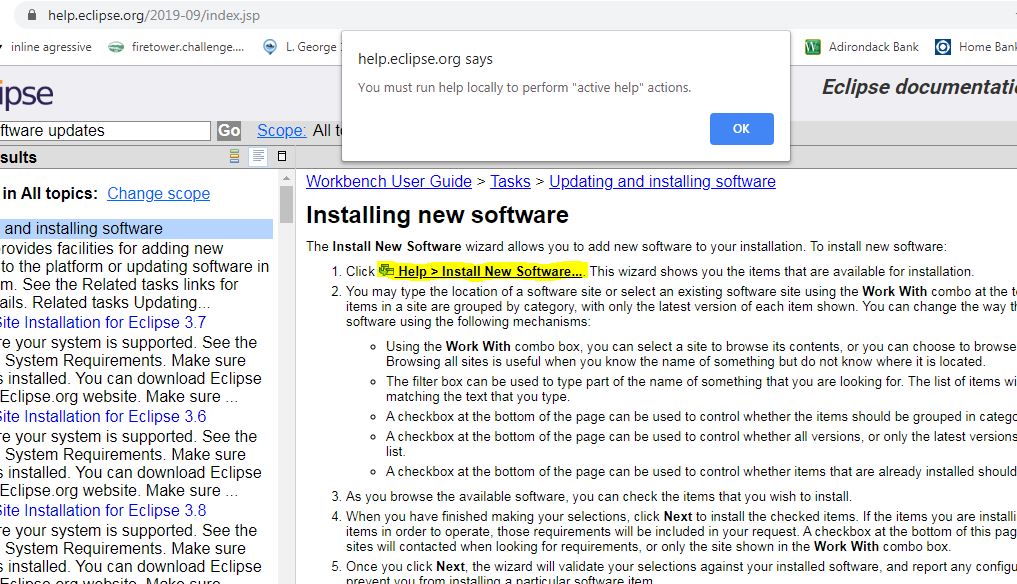Viewport: 1017px width, 584px height.
Task: Open 'Site Installation for Eclipse 3.6' result
Action: click(x=102, y=417)
